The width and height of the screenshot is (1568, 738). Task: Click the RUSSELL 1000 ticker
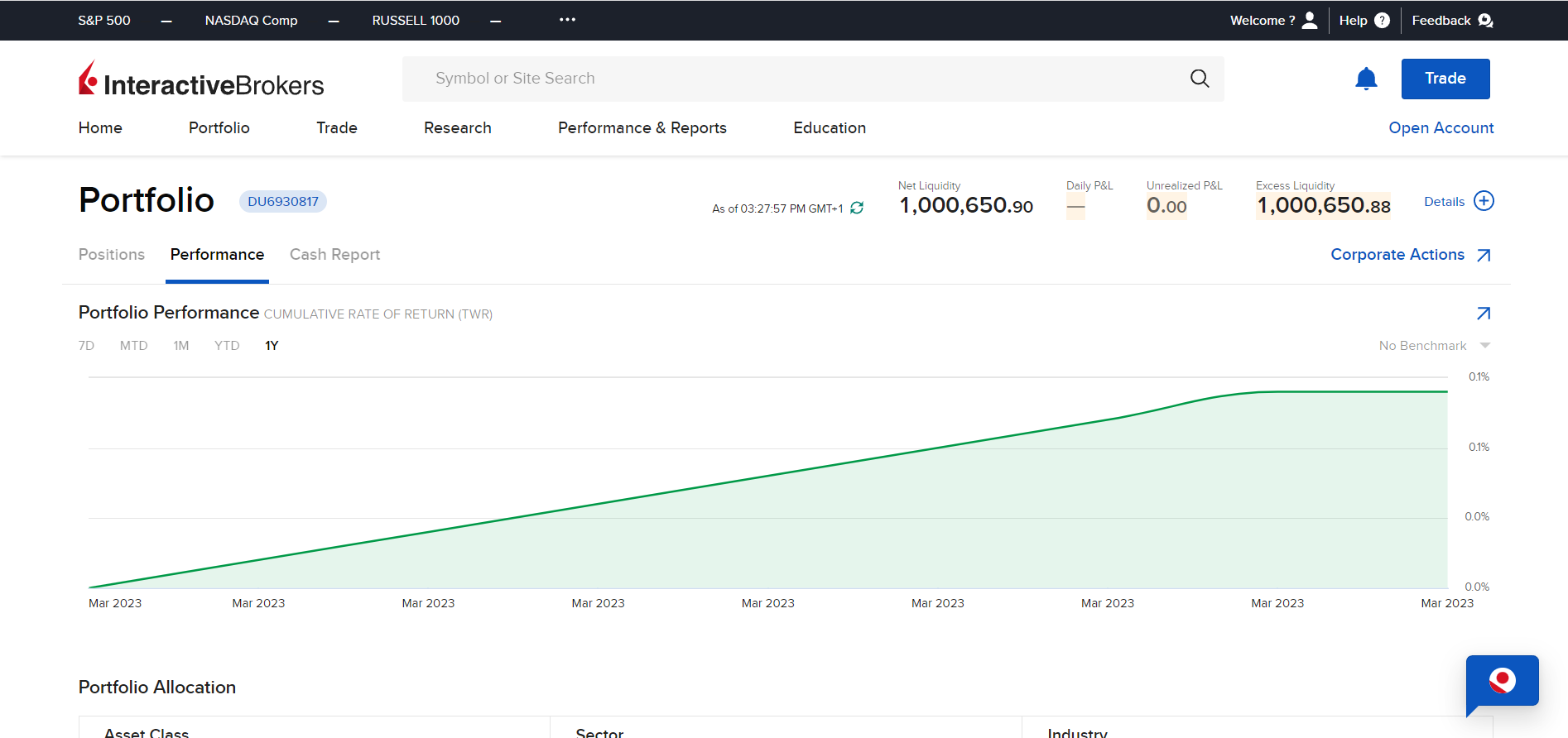(416, 20)
